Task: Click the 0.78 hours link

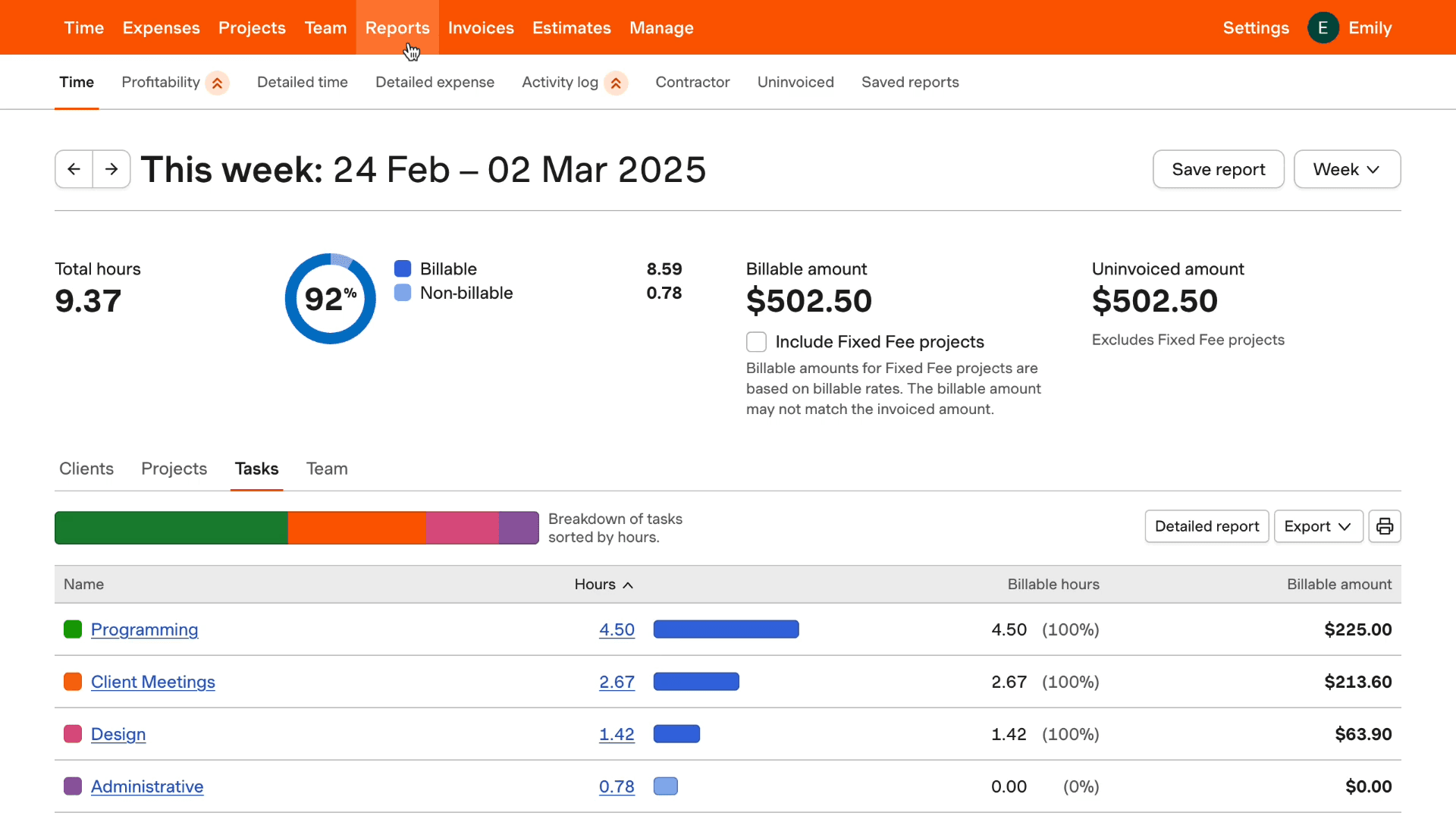Action: [x=617, y=786]
